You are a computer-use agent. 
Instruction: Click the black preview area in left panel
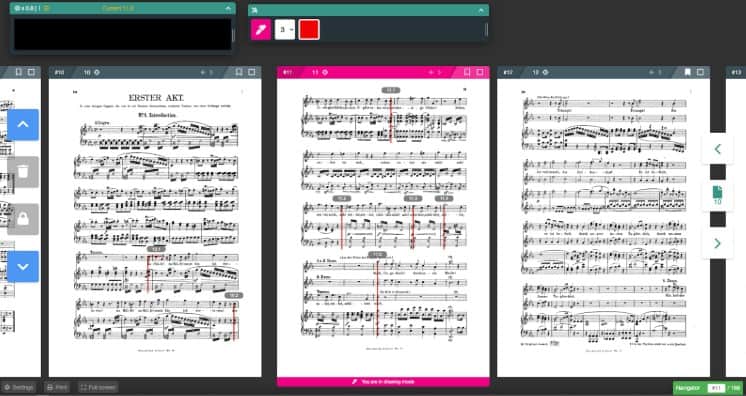(122, 34)
